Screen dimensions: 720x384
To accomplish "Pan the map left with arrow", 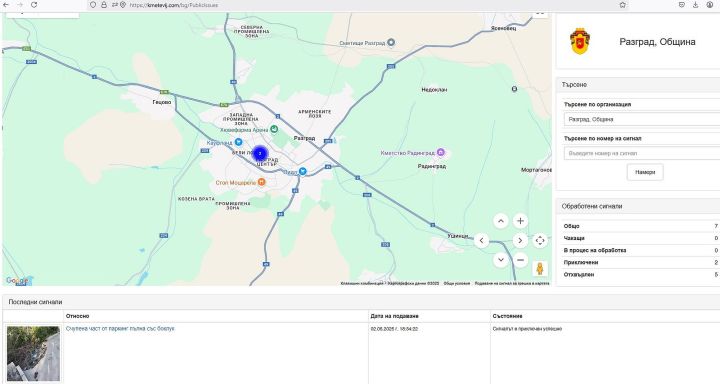I will tap(481, 240).
